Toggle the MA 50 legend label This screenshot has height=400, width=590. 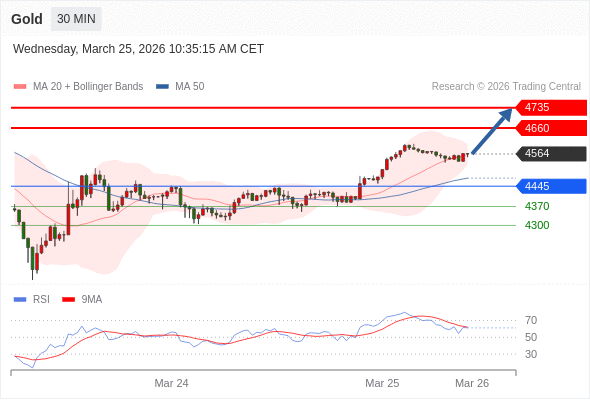(x=190, y=87)
